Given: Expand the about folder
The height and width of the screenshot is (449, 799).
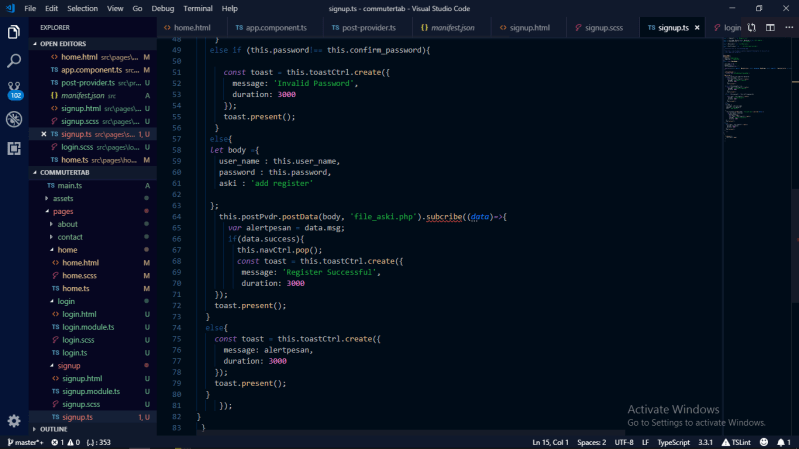Looking at the screenshot, I should click(x=93, y=224).
